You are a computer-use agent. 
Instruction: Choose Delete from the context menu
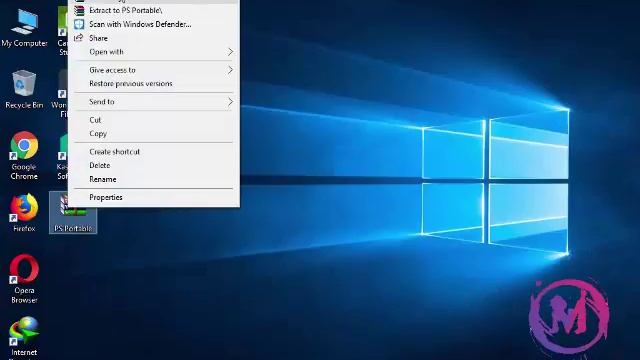tap(154, 165)
